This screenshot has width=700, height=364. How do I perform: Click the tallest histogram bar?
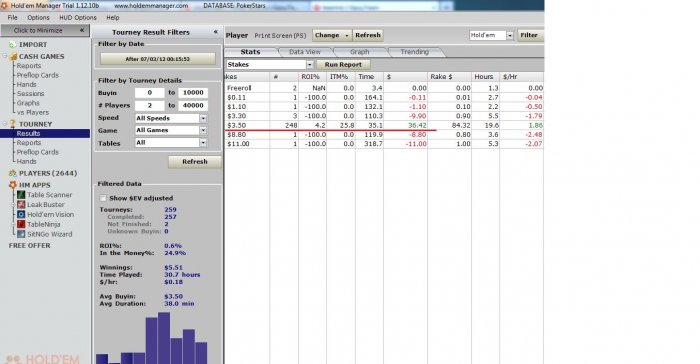click(164, 338)
